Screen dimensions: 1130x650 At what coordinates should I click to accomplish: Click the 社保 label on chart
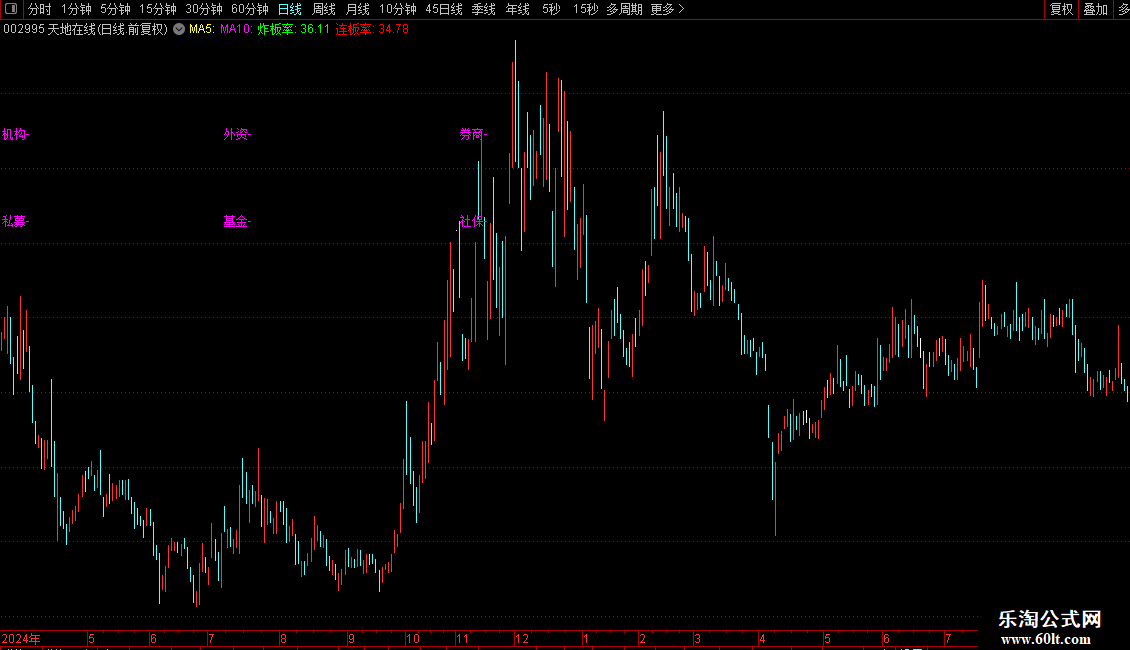472,221
